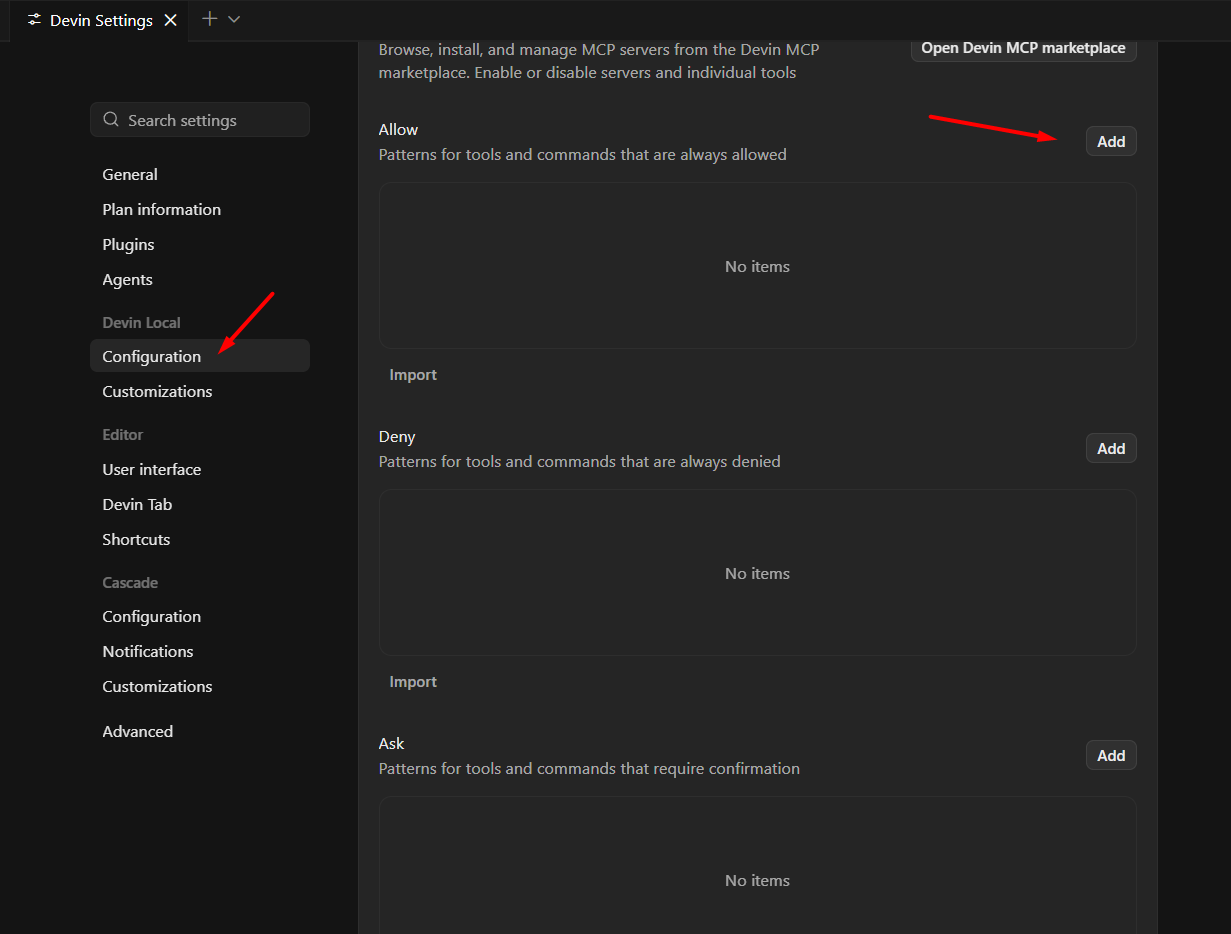1231x934 pixels.
Task: Select Configuration under Devin Local
Action: [200, 356]
